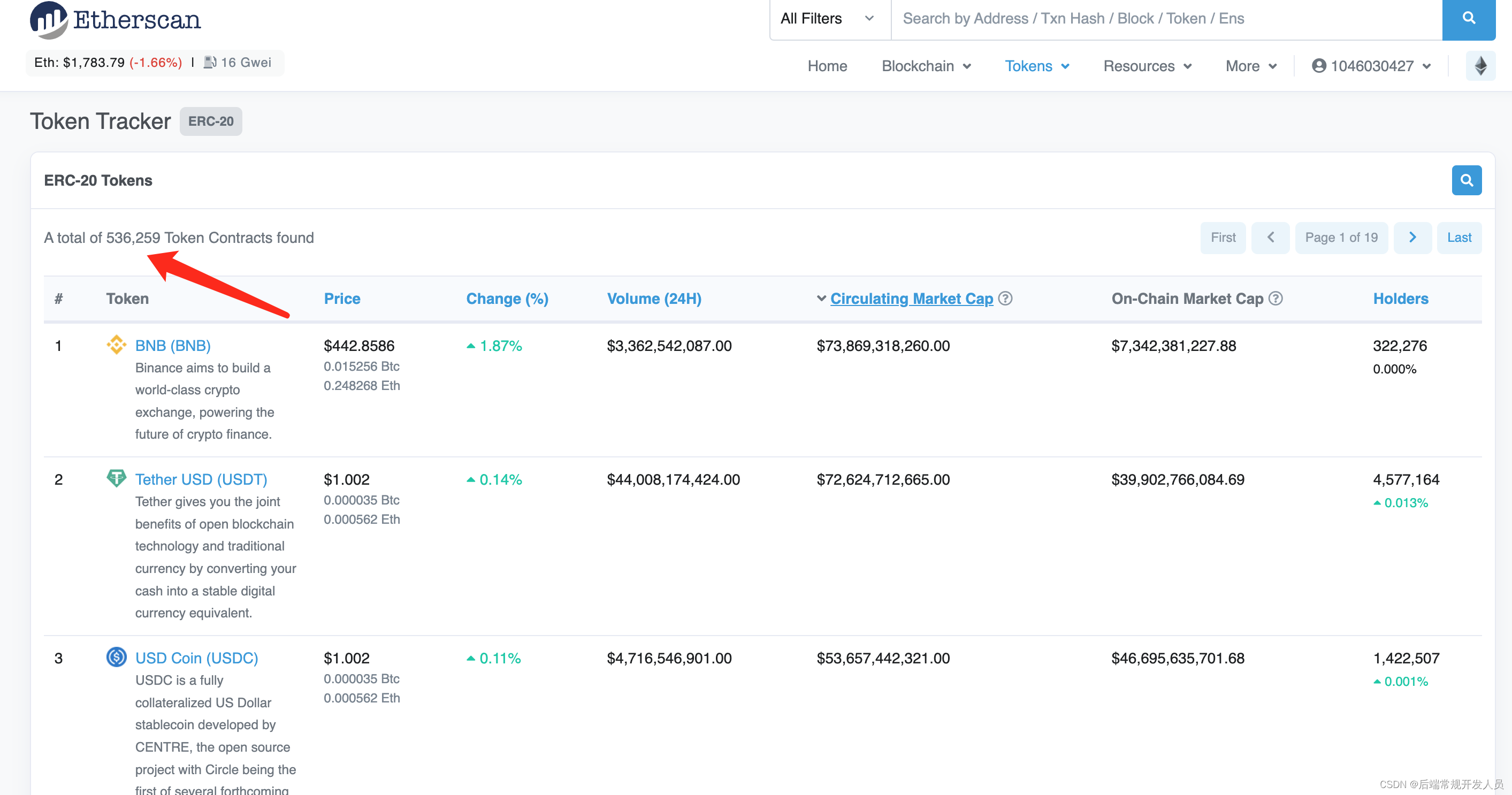The width and height of the screenshot is (1512, 795).
Task: Sort by the Holders column
Action: [x=1401, y=299]
